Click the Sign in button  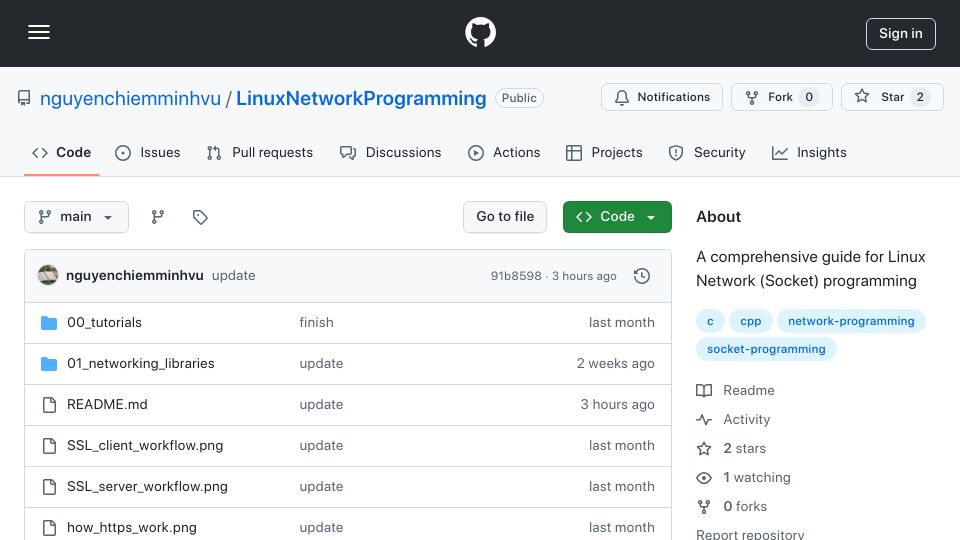pyautogui.click(x=901, y=34)
